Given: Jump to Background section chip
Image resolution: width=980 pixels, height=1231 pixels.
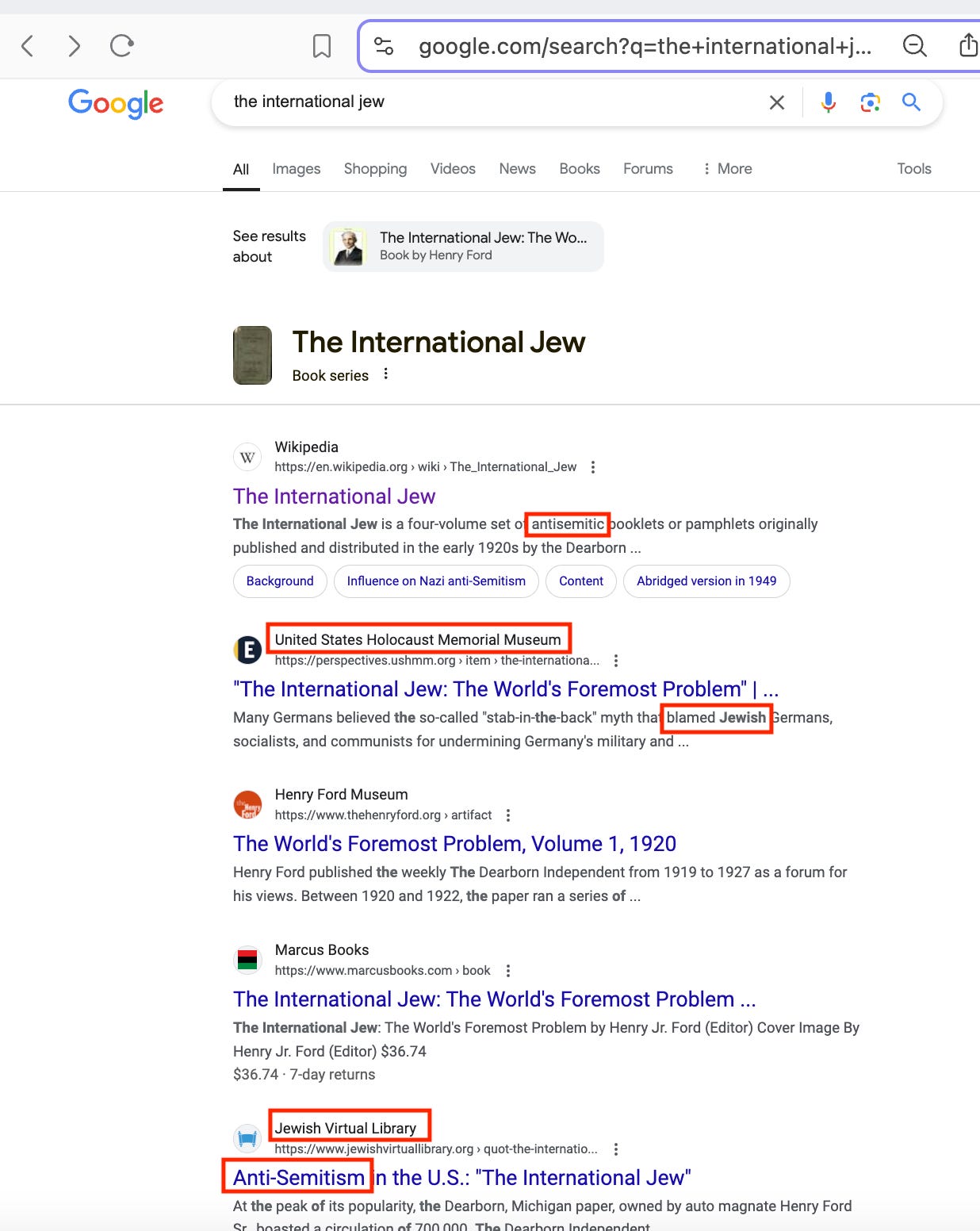Looking at the screenshot, I should pyautogui.click(x=280, y=581).
